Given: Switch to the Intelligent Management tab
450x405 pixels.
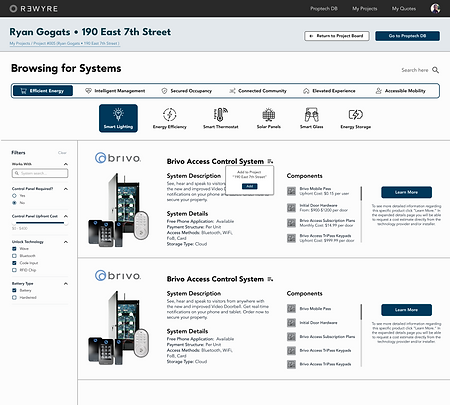Looking at the screenshot, I should point(115,91).
